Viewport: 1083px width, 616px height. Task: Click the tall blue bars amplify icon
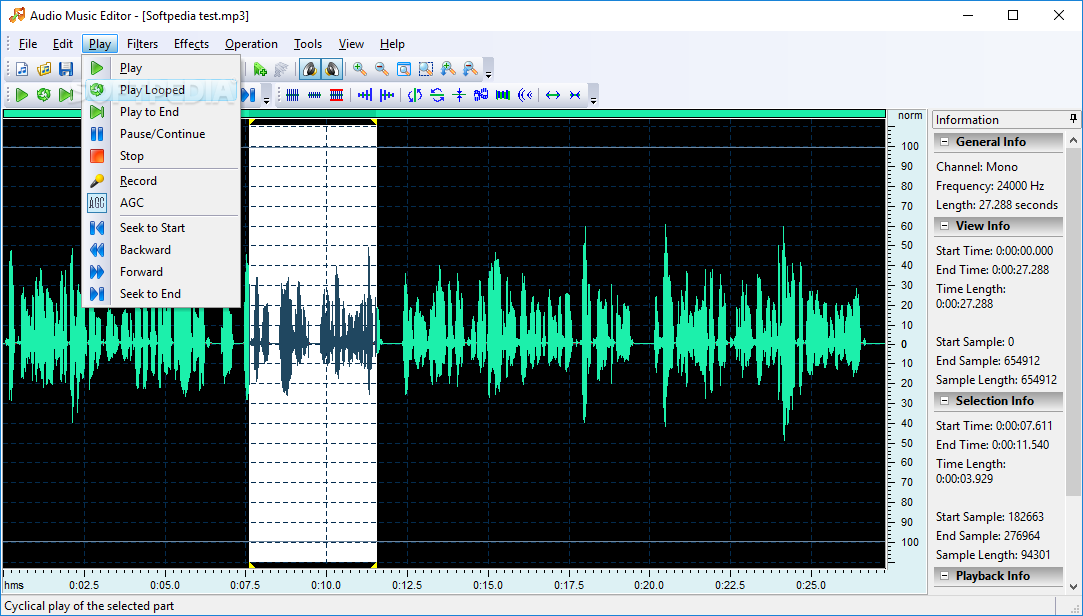(x=292, y=95)
